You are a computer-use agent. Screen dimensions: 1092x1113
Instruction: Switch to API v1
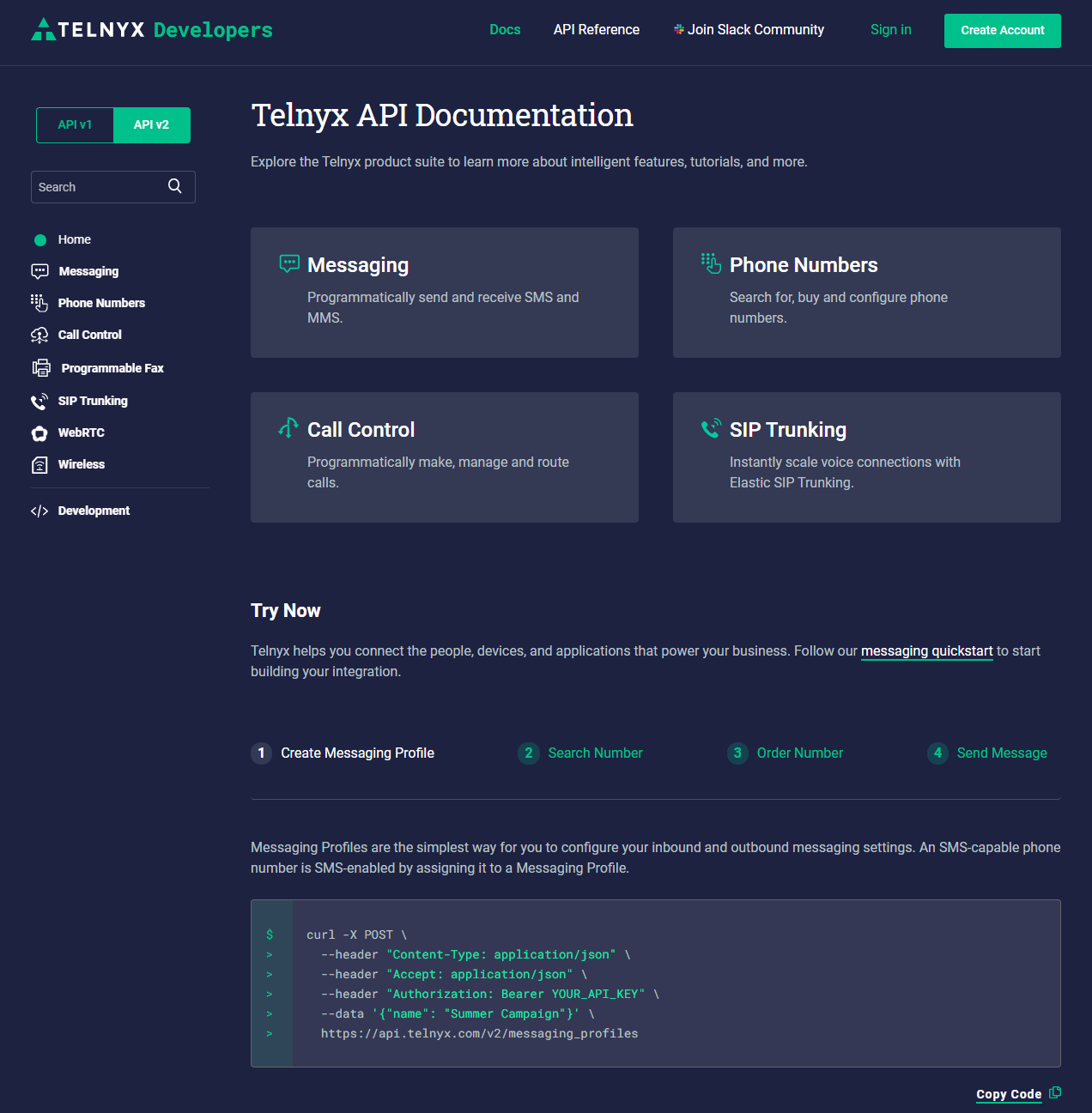click(75, 125)
